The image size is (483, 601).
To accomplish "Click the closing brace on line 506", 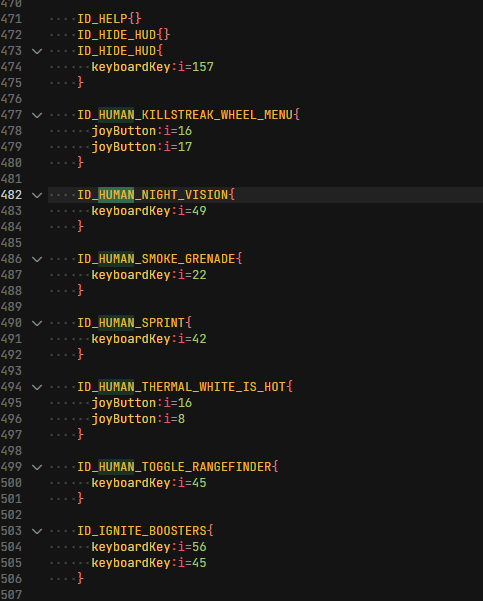I will point(80,578).
